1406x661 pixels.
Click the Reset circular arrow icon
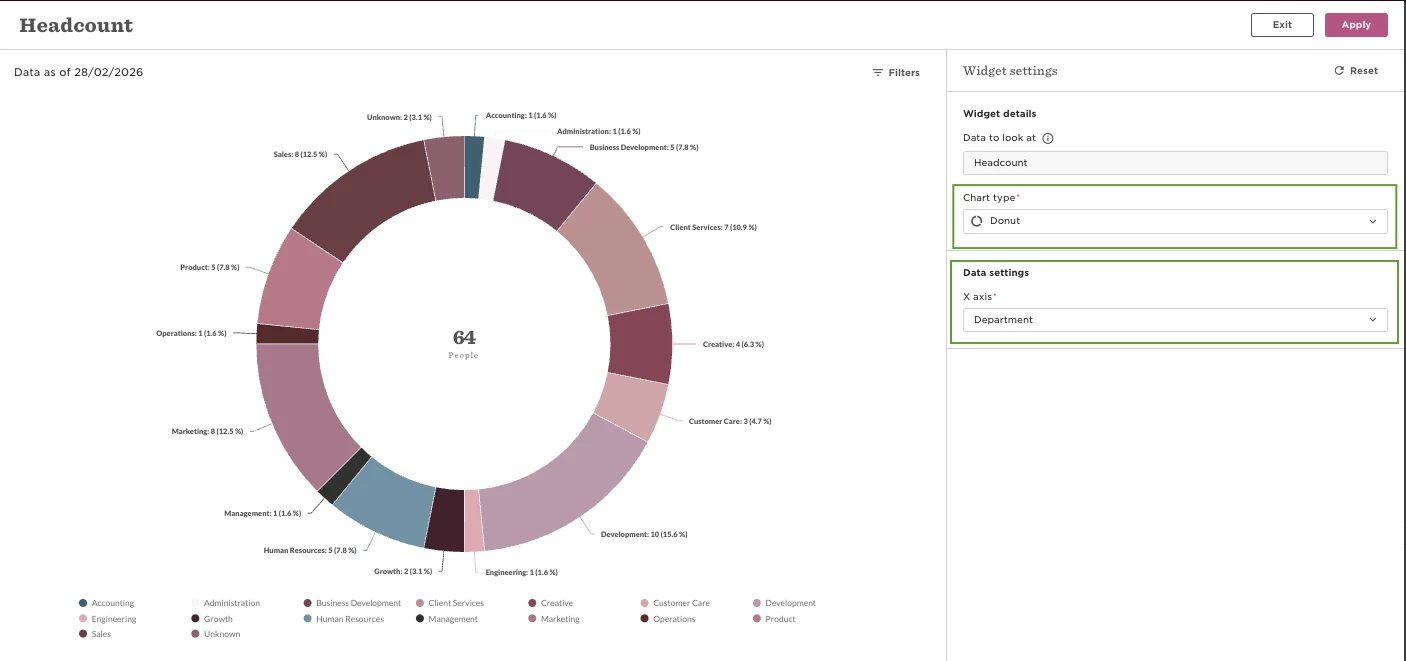pos(1339,71)
